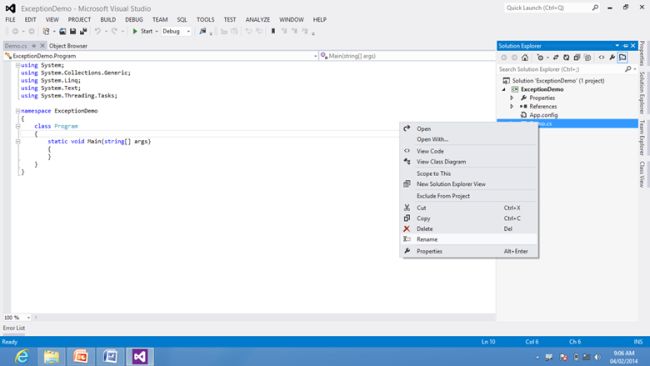
Task: Select Properties at bottom of context menu
Action: click(x=469, y=252)
